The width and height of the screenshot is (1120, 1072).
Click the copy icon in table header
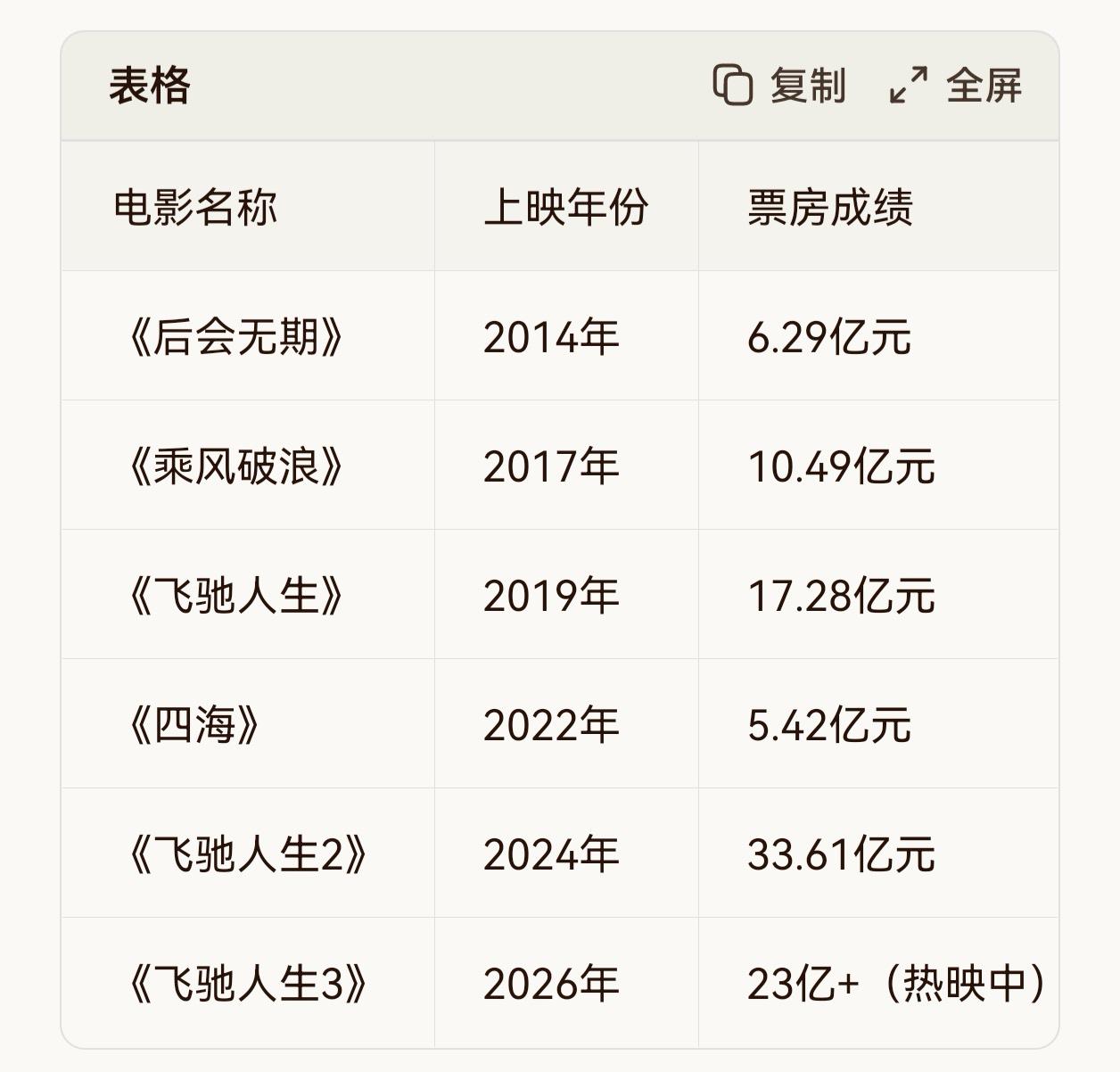point(733,86)
